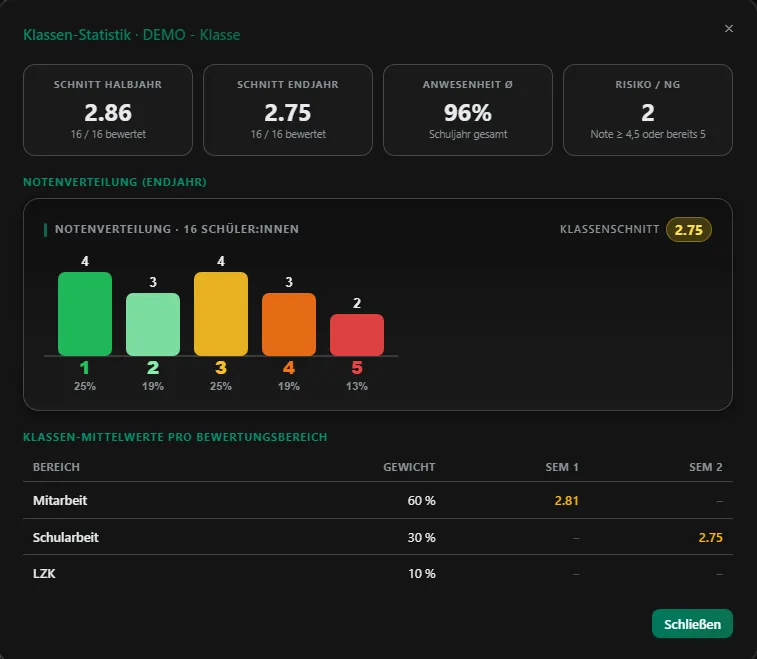Click the grade '3' axis label
Screen dimensions: 757x659
pyautogui.click(x=221, y=368)
